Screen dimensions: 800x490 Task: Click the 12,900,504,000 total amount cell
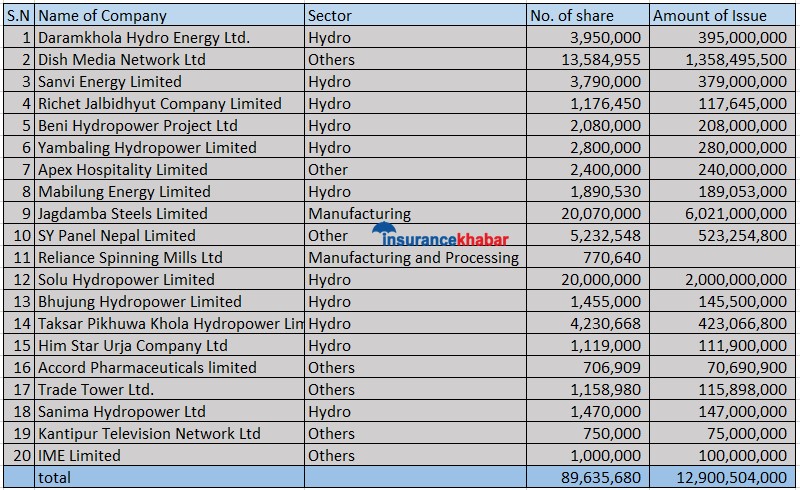click(719, 477)
